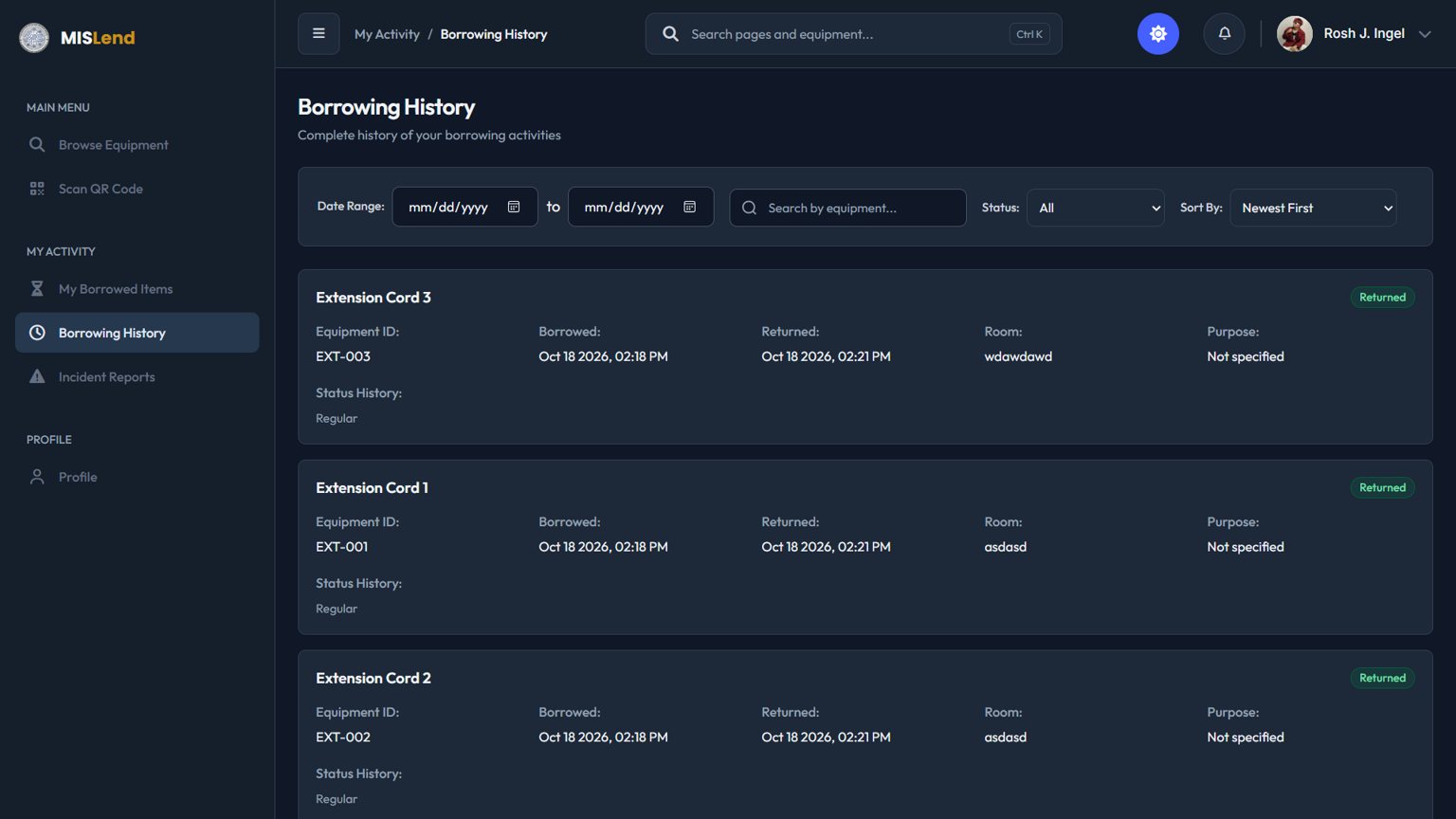Click the Profile person icon
The height and width of the screenshot is (819, 1456).
(37, 477)
